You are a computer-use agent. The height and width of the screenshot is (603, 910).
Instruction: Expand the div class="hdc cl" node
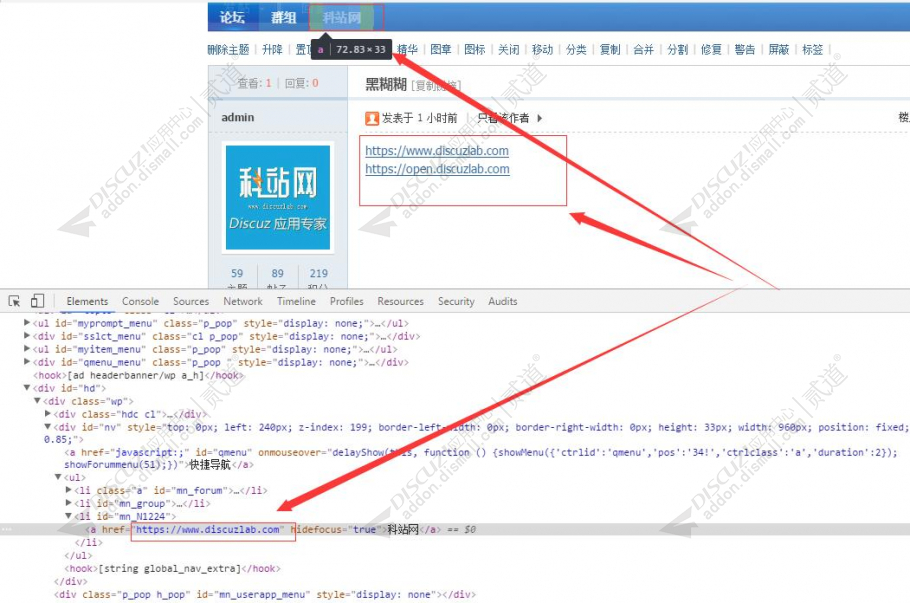click(x=48, y=414)
